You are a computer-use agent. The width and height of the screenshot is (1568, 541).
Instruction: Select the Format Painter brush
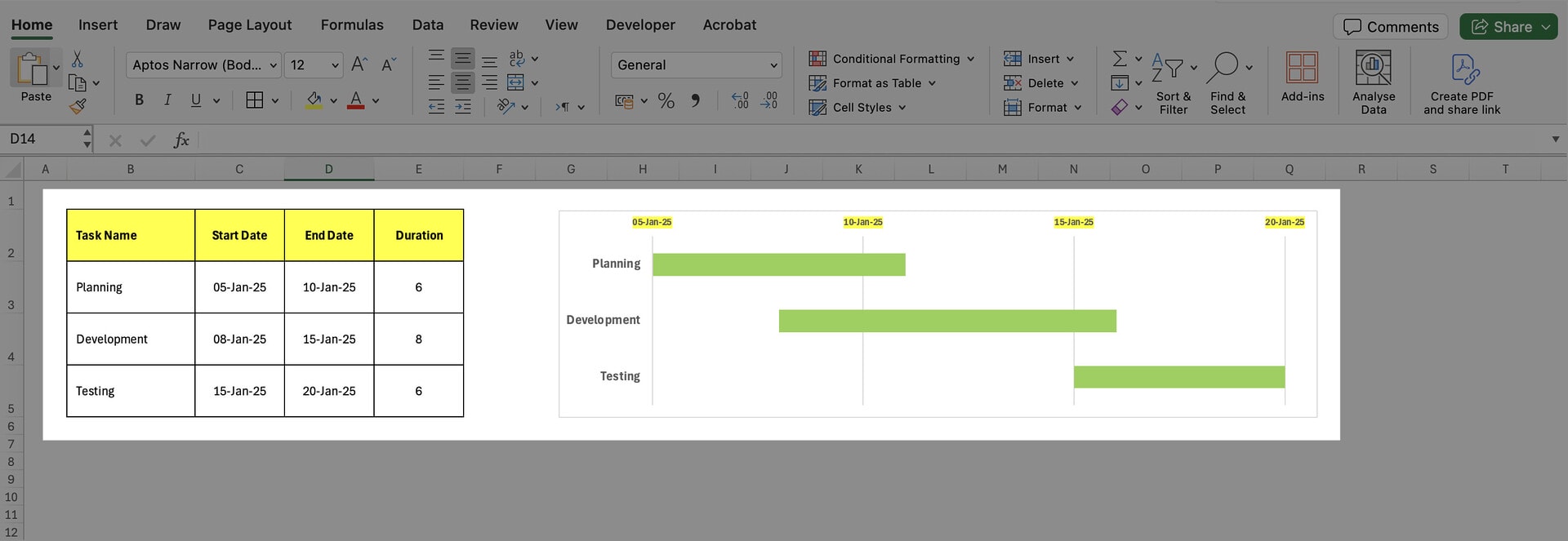pyautogui.click(x=78, y=106)
